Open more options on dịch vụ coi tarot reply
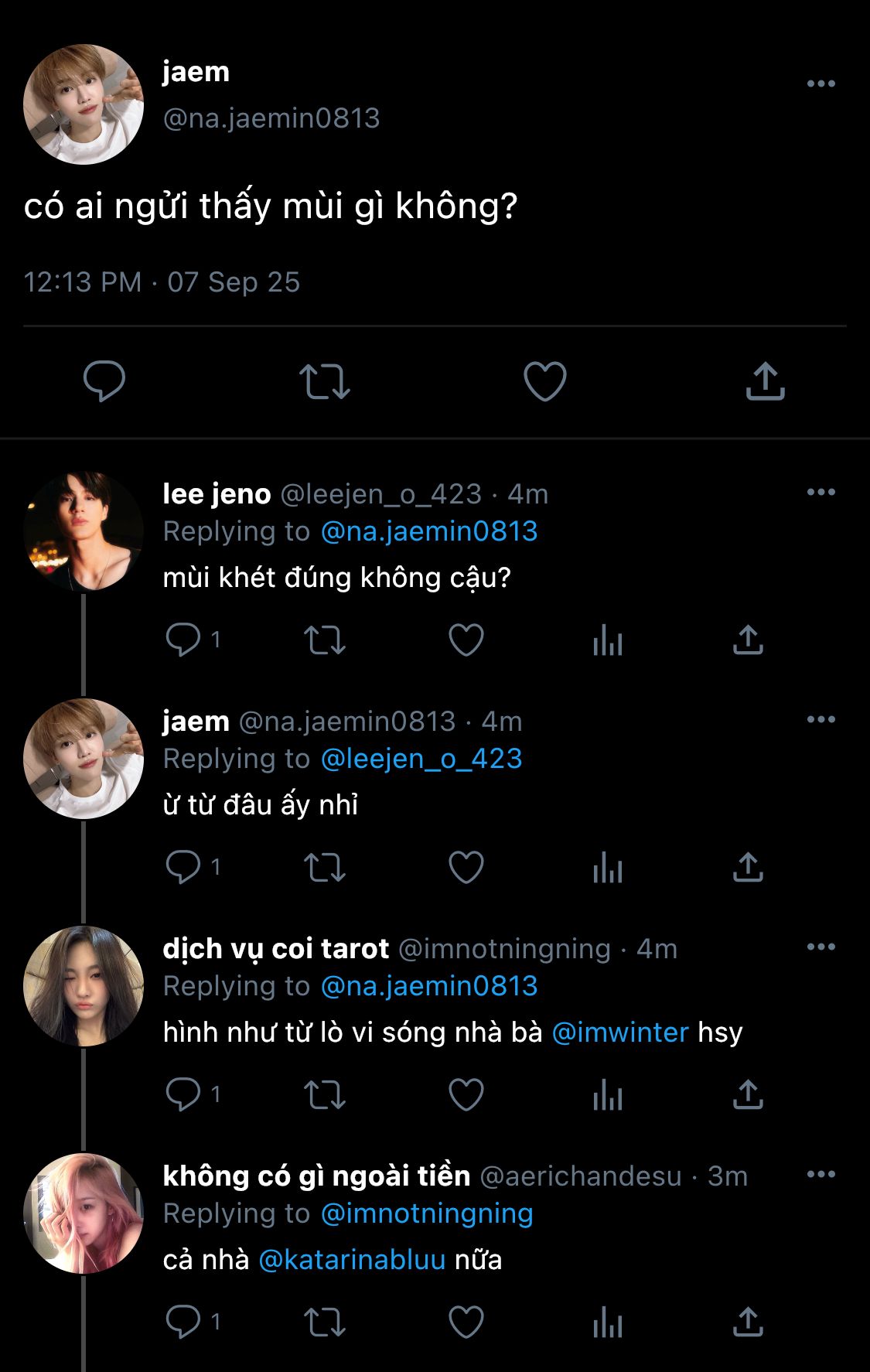870x1372 pixels. coord(821,947)
